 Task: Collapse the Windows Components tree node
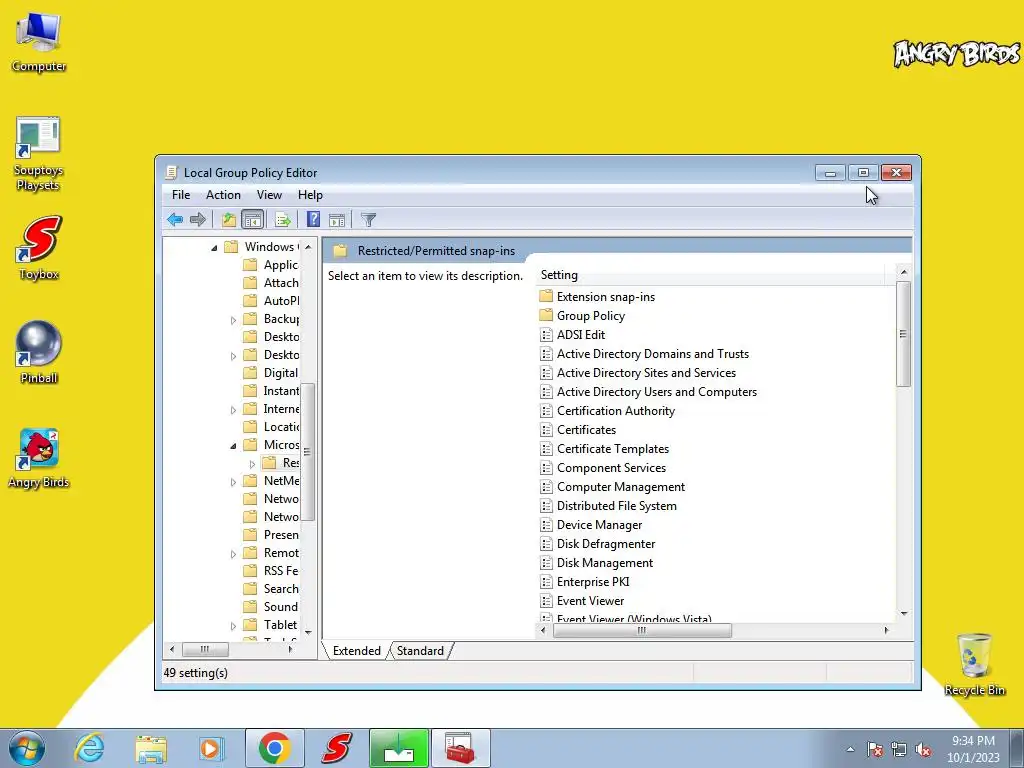[214, 248]
